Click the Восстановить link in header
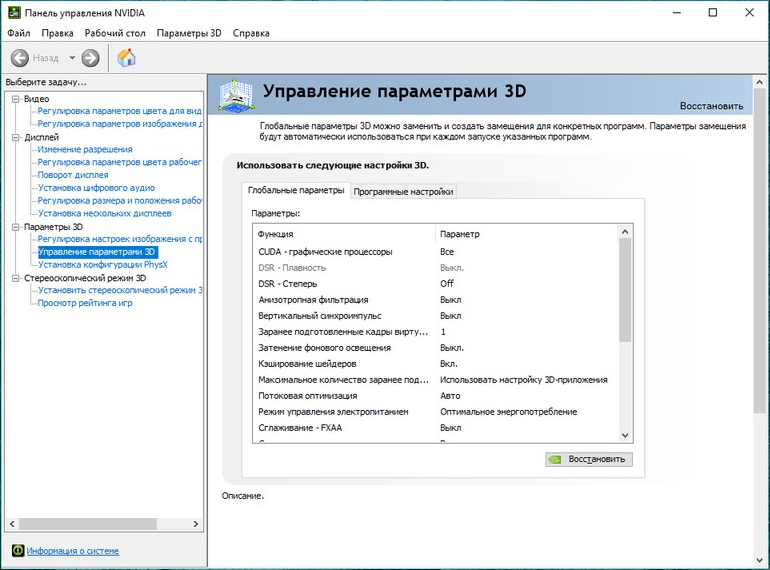Image resolution: width=770 pixels, height=570 pixels. coord(711,106)
